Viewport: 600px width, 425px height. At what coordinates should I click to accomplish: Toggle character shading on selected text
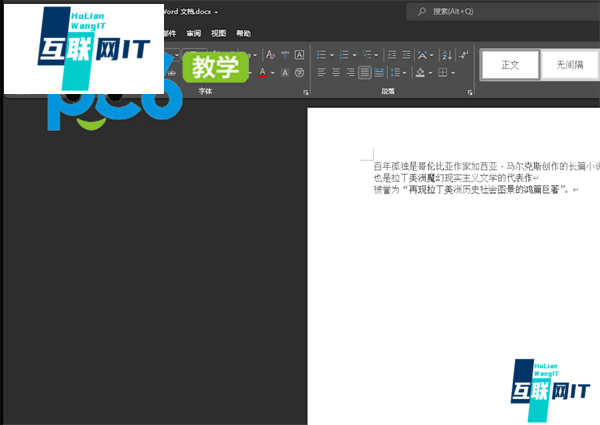pyautogui.click(x=286, y=72)
